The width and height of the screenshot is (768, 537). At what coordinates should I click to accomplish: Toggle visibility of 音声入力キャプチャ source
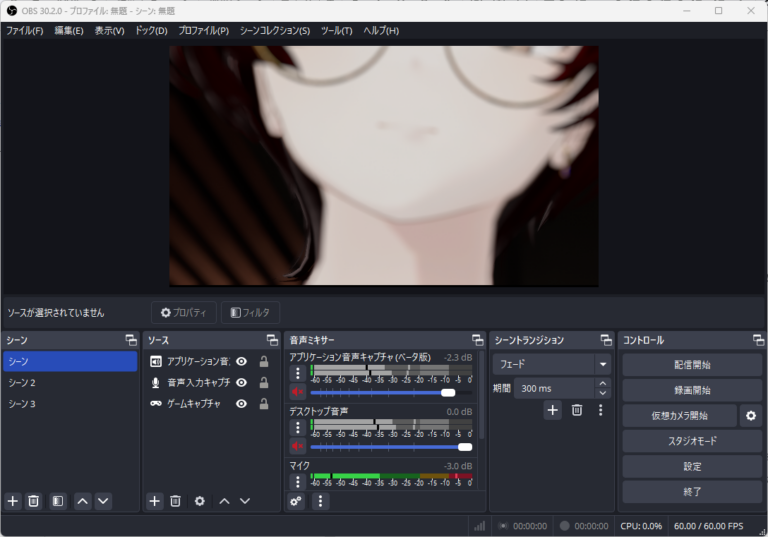pyautogui.click(x=241, y=383)
